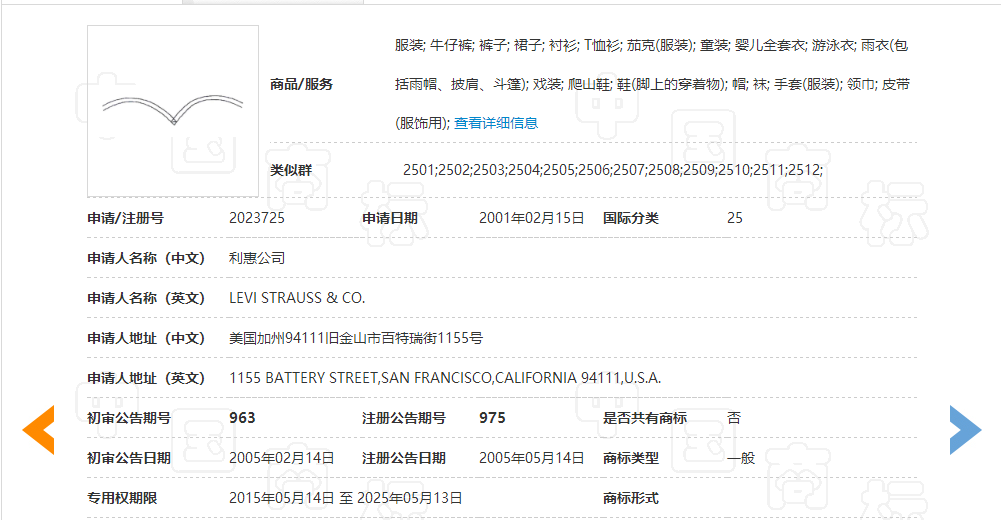1001x520 pixels.
Task: Select applicant name 利惠公司
Action: point(257,258)
